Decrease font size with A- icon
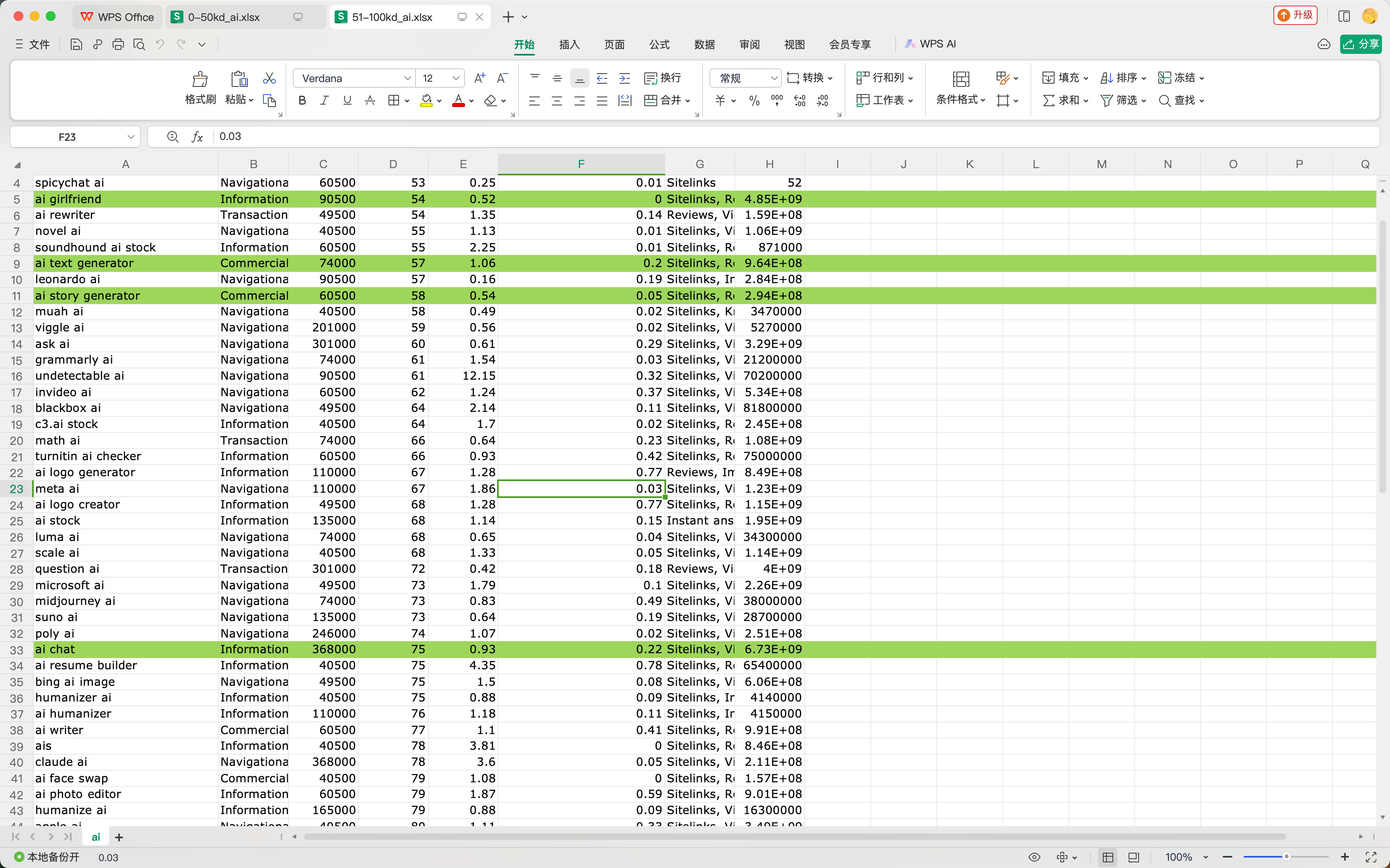Screen dimensions: 1390x868 click(x=502, y=78)
